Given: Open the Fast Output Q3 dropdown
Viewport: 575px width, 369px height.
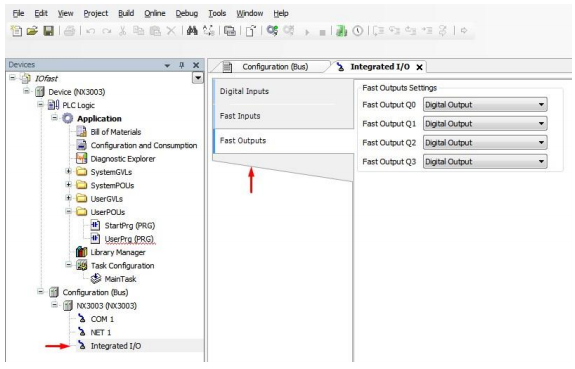Looking at the screenshot, I should (x=485, y=161).
